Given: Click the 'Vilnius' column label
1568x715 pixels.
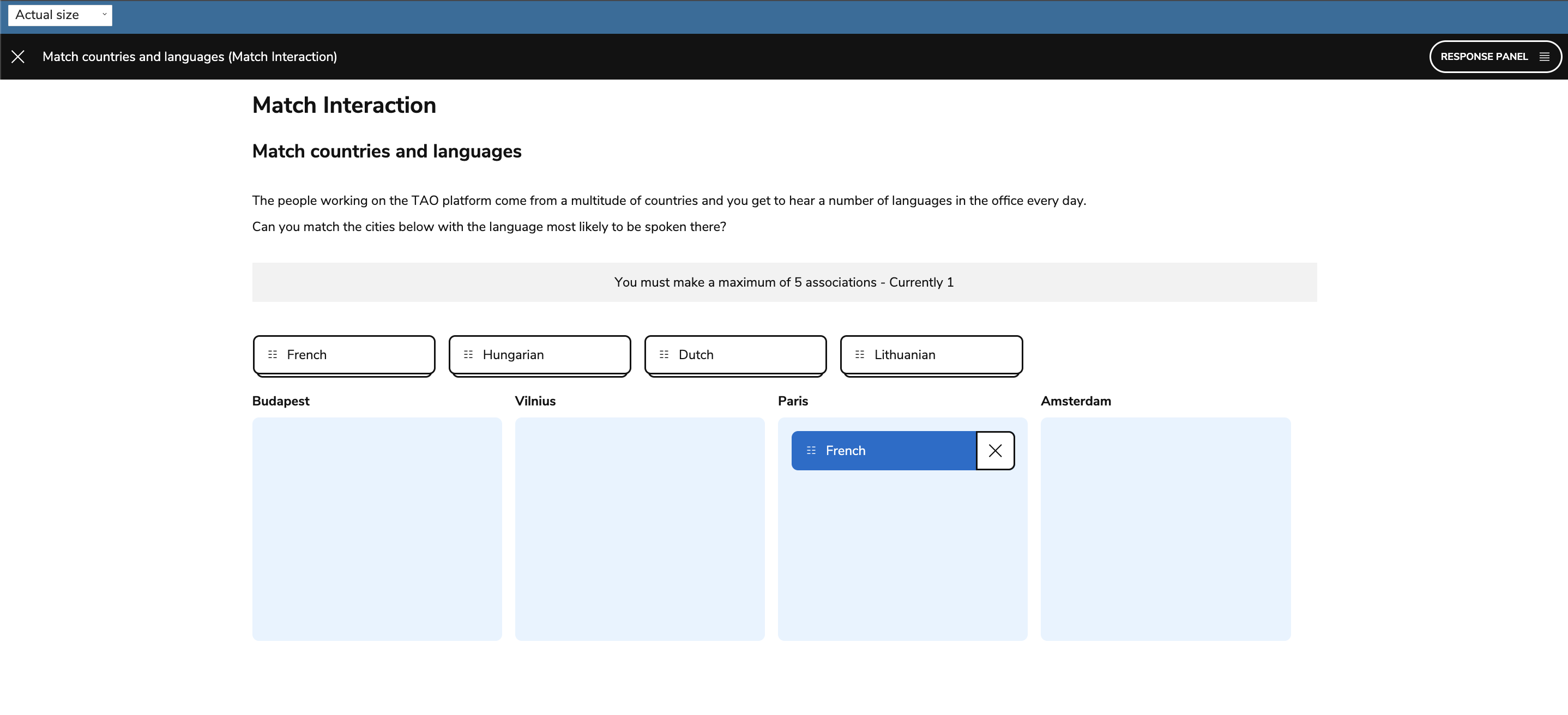Looking at the screenshot, I should (x=535, y=401).
